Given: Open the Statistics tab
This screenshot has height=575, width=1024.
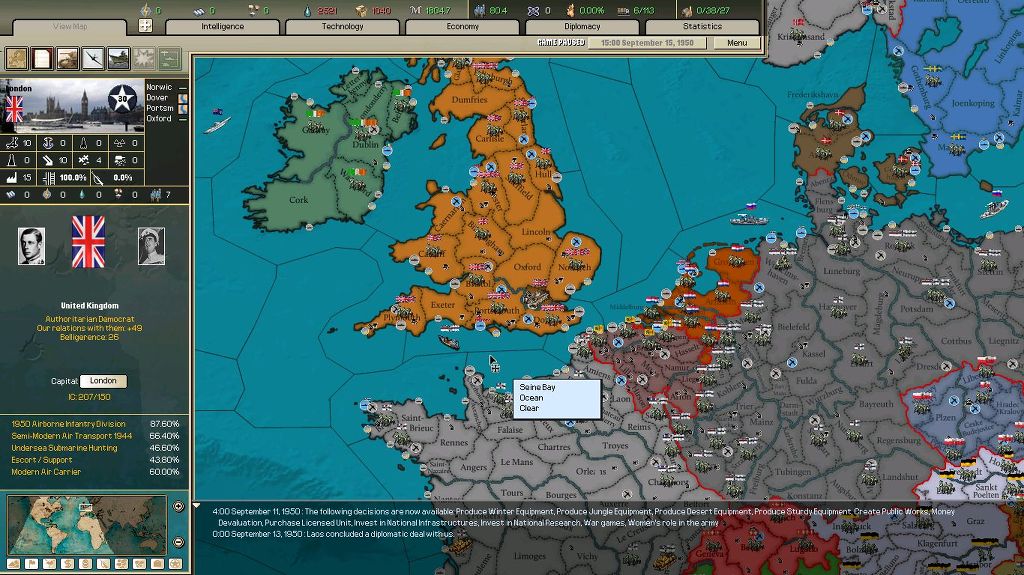Looking at the screenshot, I should click(x=702, y=27).
